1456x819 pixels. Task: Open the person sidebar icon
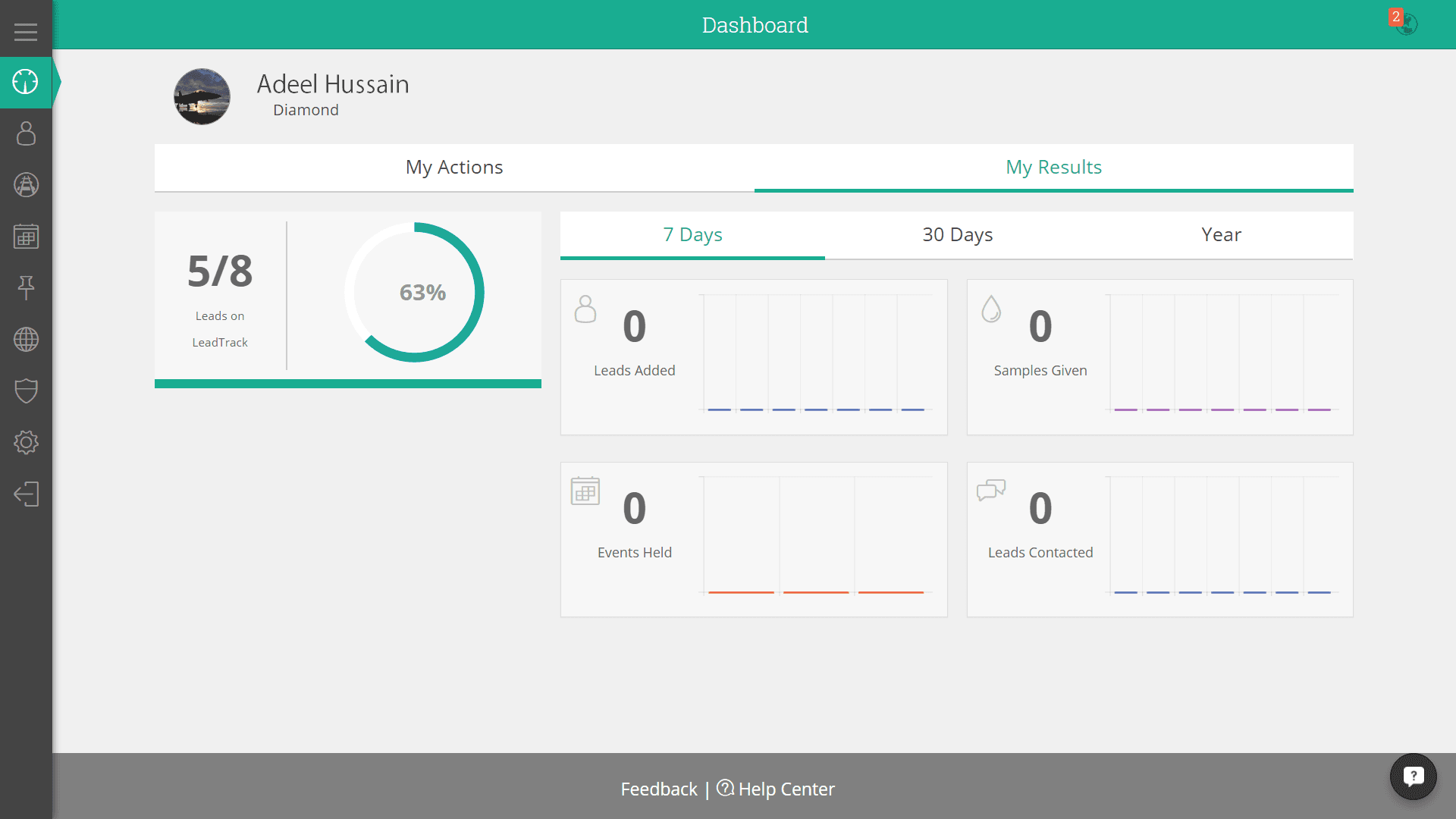[26, 133]
